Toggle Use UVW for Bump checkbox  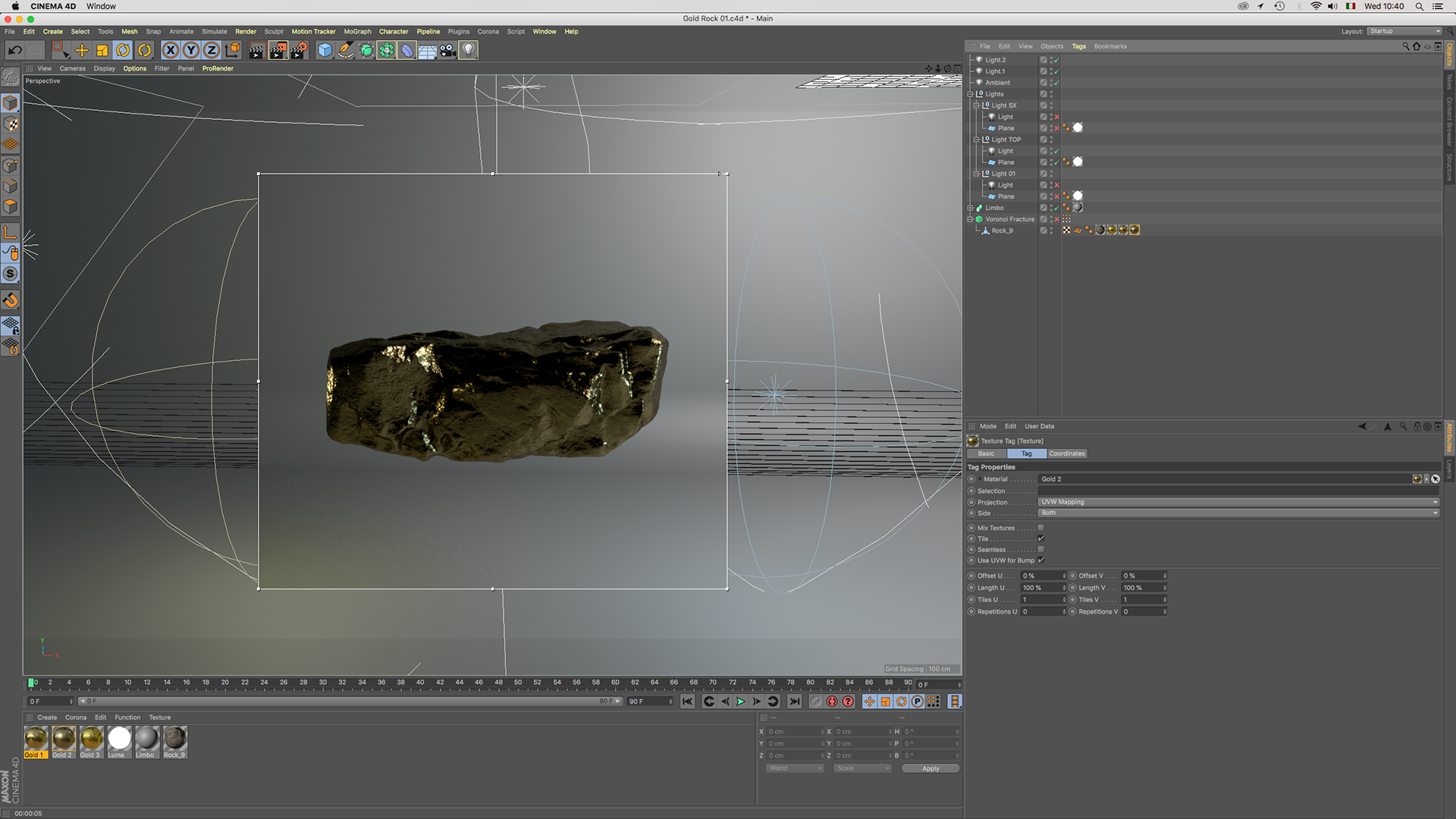pyautogui.click(x=1041, y=560)
